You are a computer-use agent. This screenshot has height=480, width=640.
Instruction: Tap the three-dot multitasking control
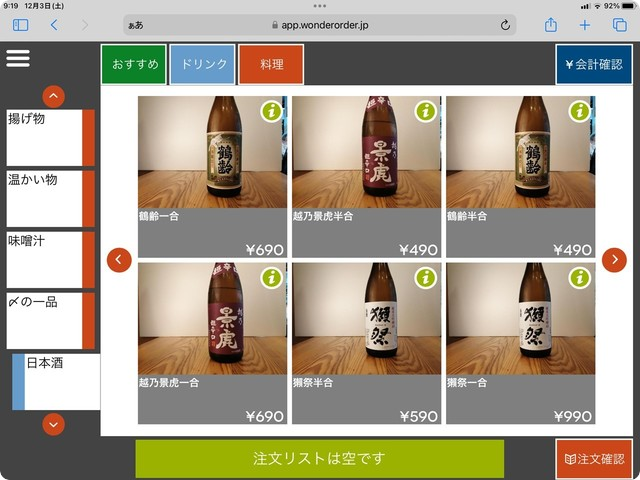pyautogui.click(x=320, y=6)
